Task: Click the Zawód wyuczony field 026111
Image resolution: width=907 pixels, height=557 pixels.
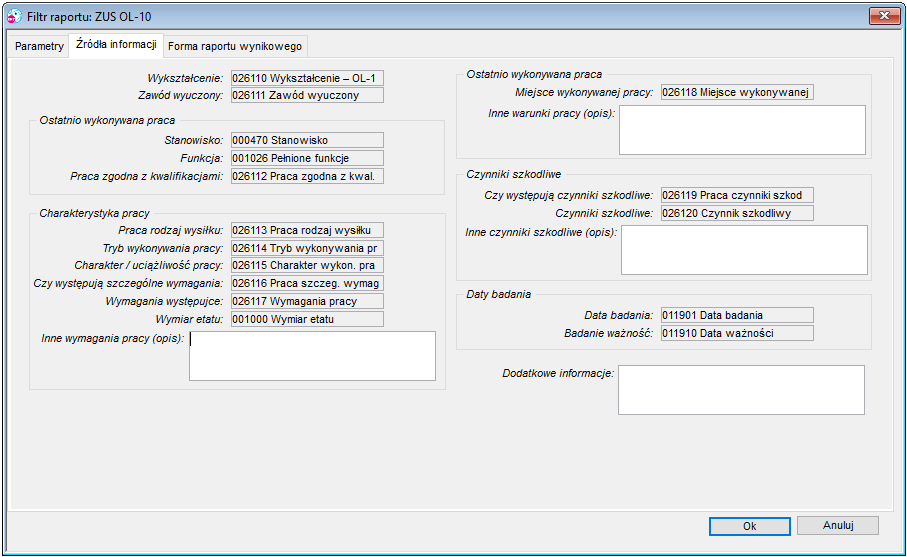Action: pos(307,95)
